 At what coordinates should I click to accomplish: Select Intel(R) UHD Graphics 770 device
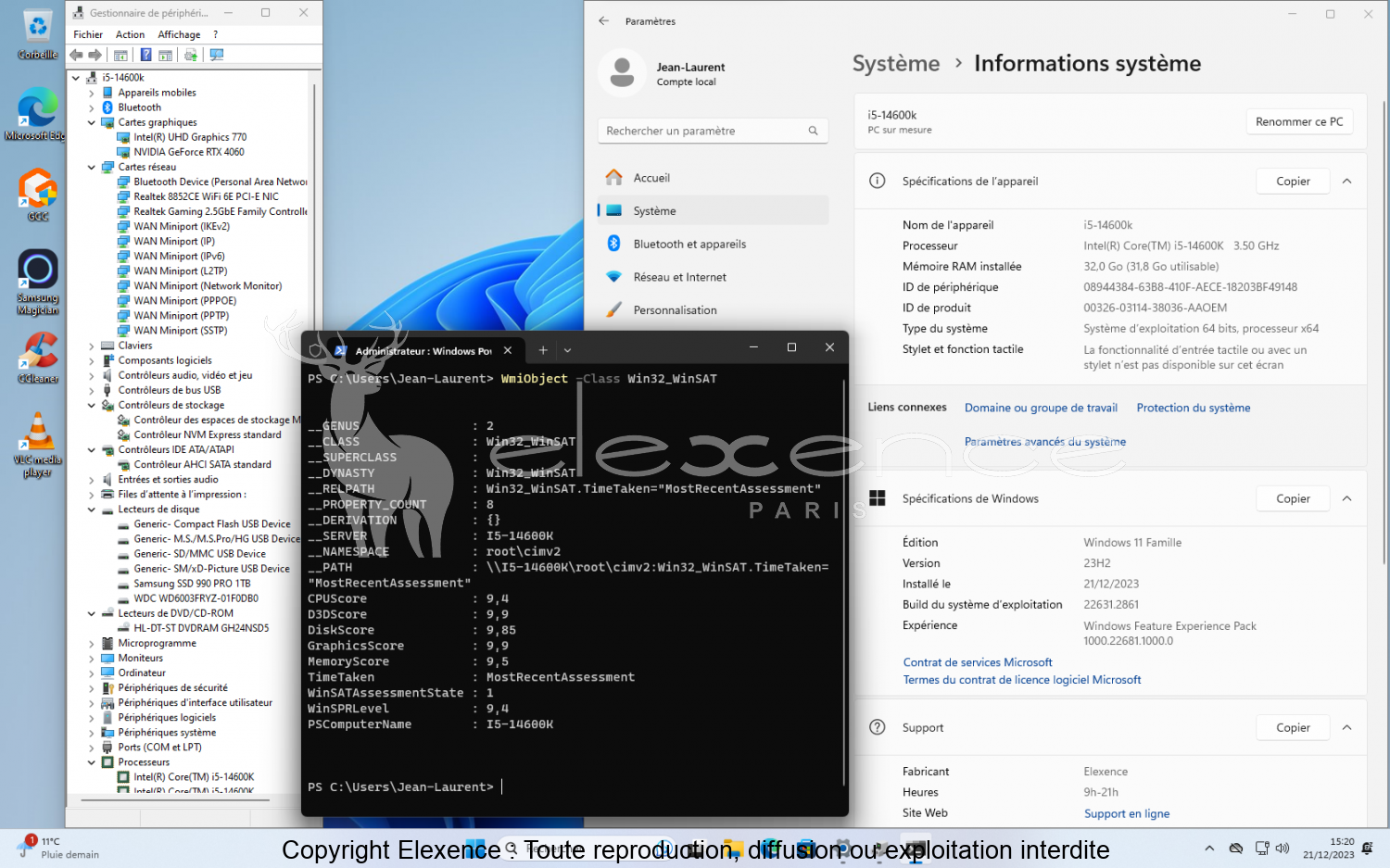tap(190, 137)
